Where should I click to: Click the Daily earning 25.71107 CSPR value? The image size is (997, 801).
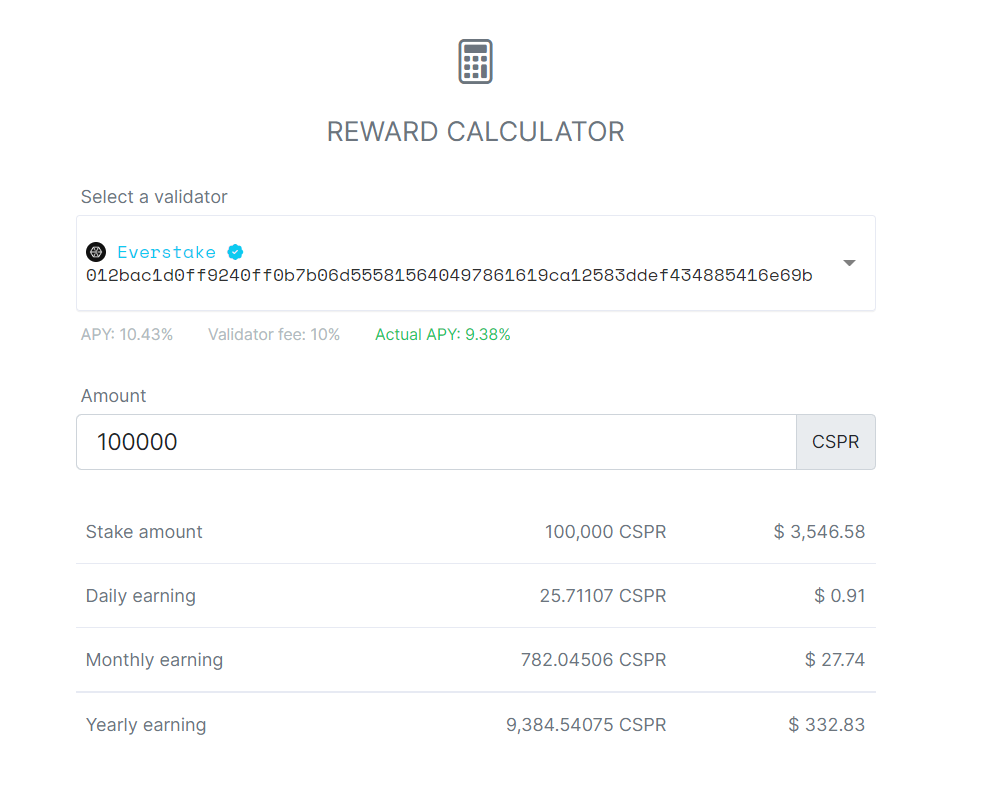[602, 596]
